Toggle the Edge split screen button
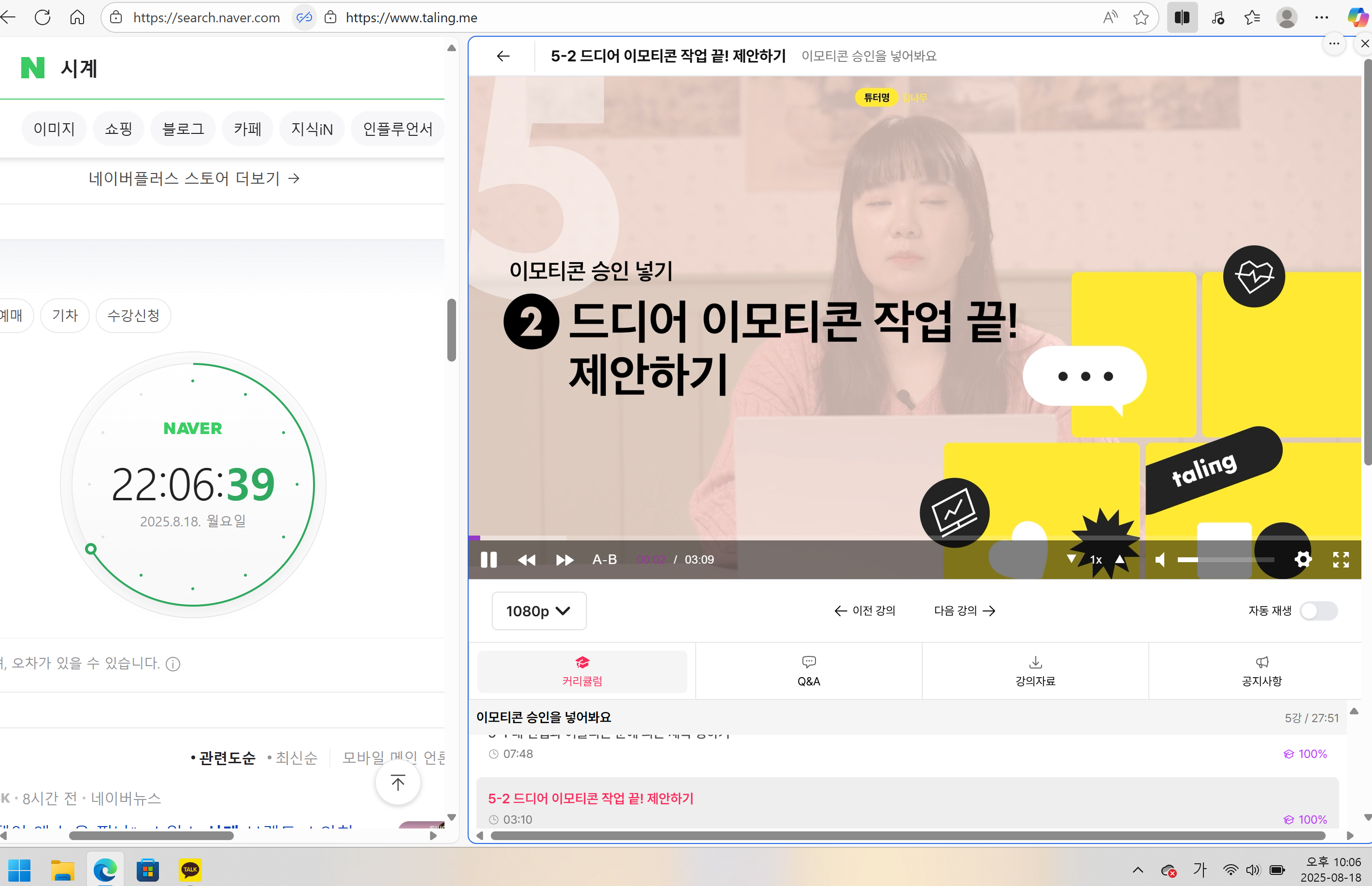Screen dimensions: 1372x886 click(x=1182, y=17)
